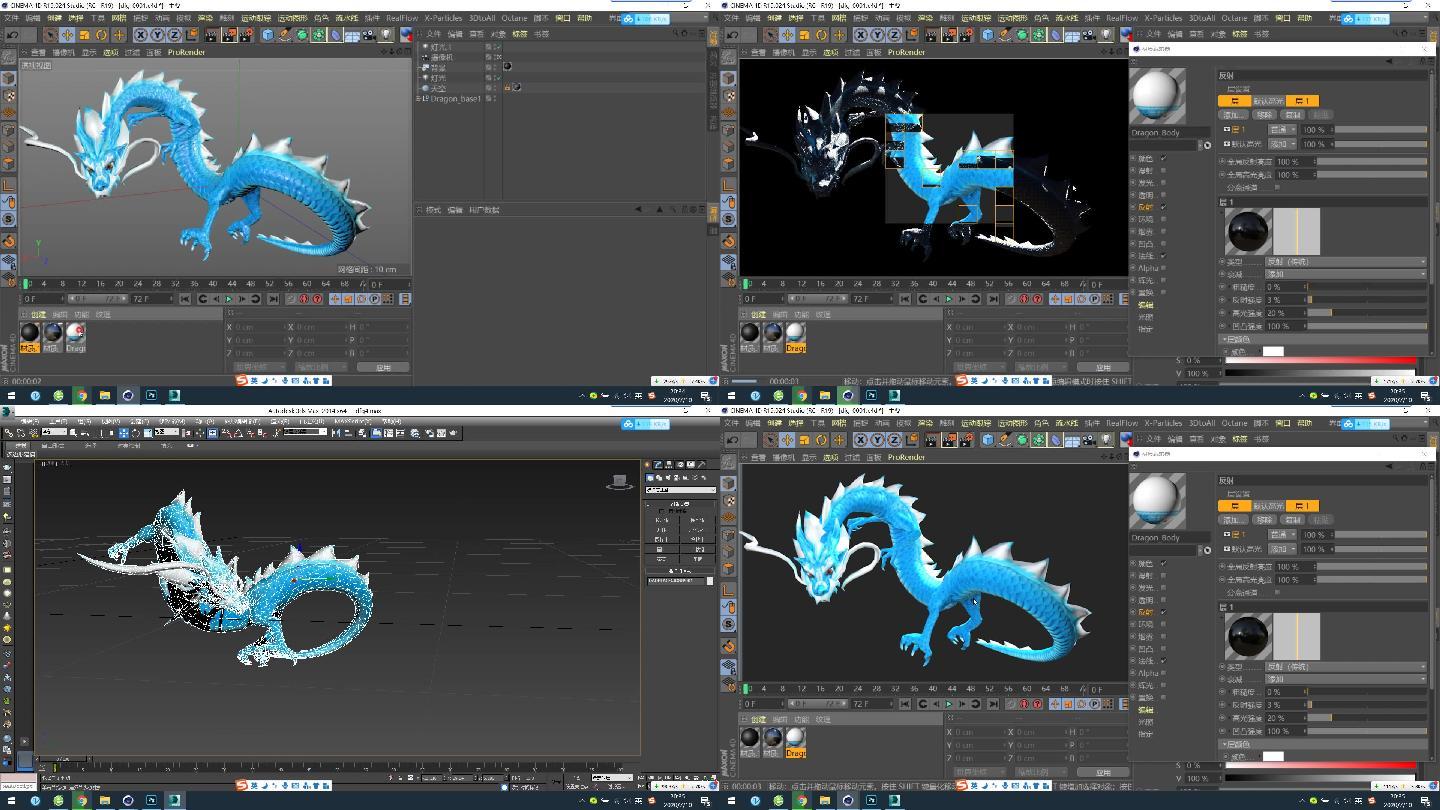Click Render View clapperboard in top-left Cinema 4D

(x=211, y=35)
